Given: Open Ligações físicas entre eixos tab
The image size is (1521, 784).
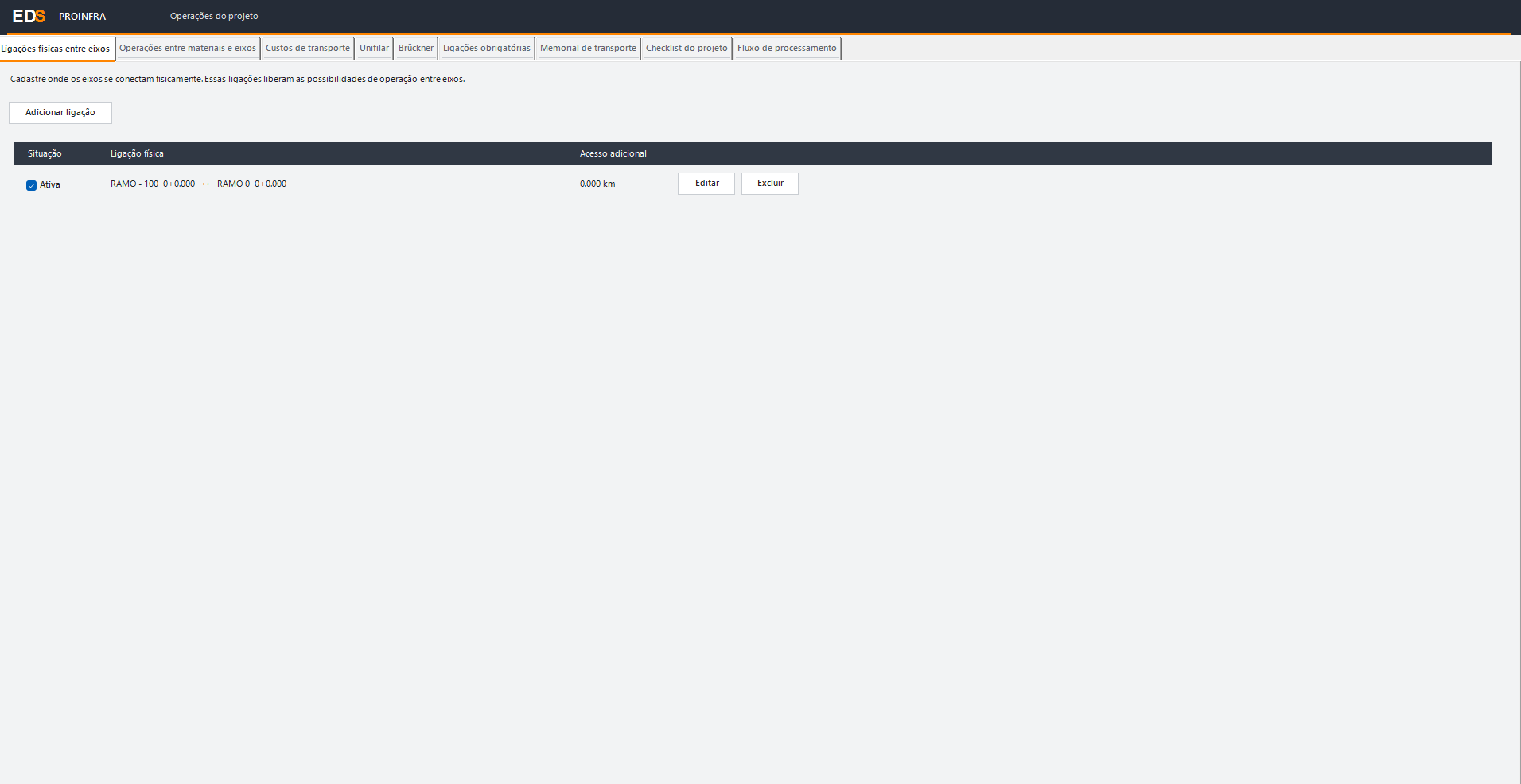Looking at the screenshot, I should point(56,49).
